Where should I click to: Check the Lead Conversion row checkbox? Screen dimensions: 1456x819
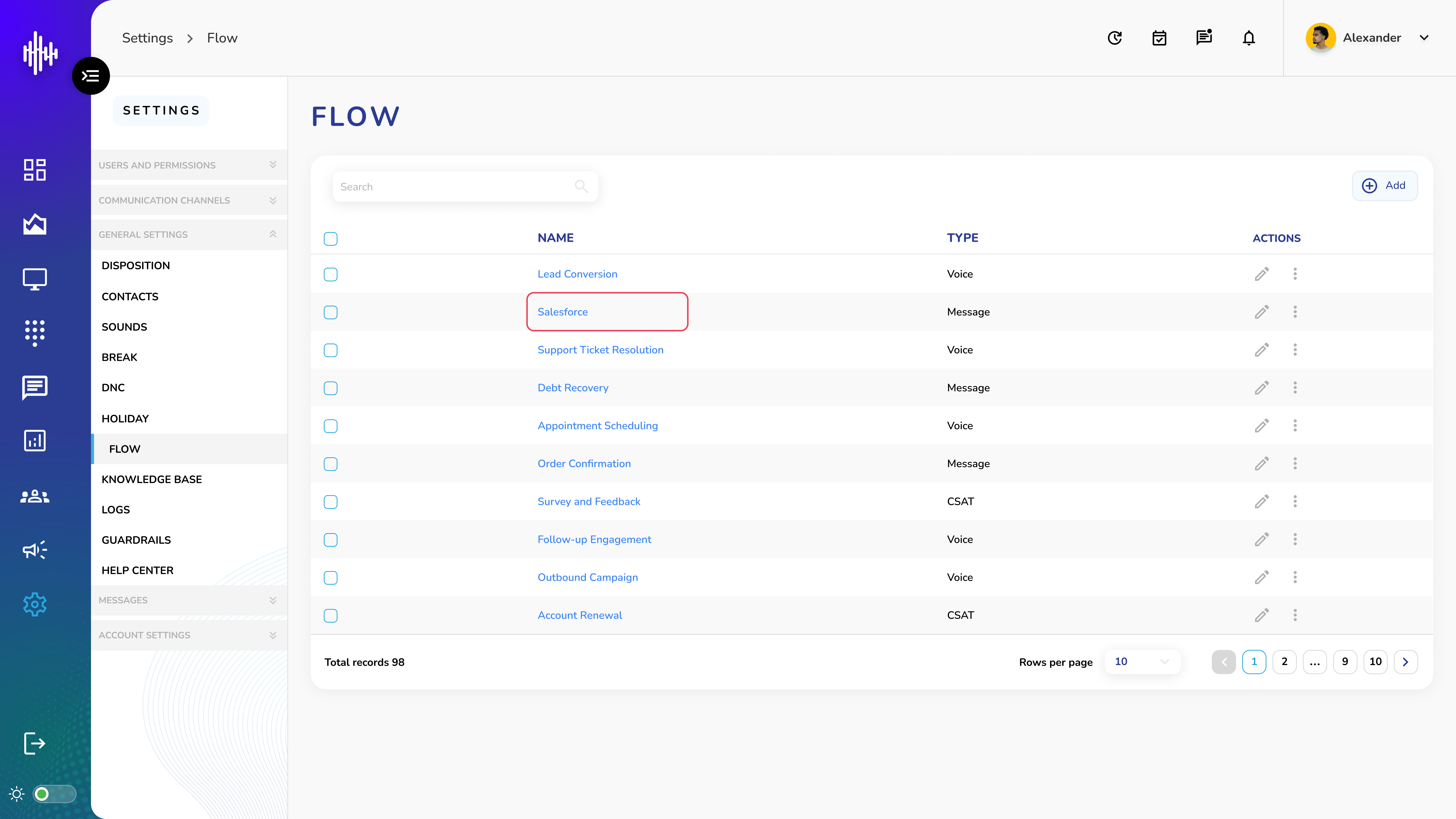click(331, 275)
